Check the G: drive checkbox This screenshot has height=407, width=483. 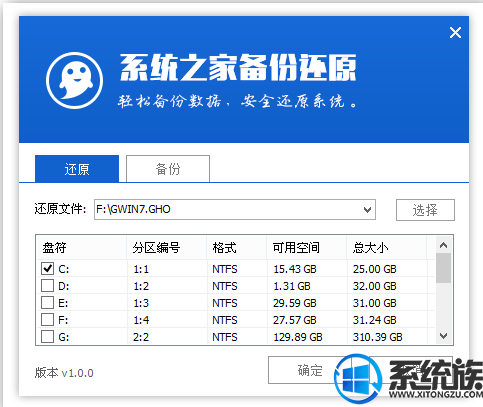point(47,337)
